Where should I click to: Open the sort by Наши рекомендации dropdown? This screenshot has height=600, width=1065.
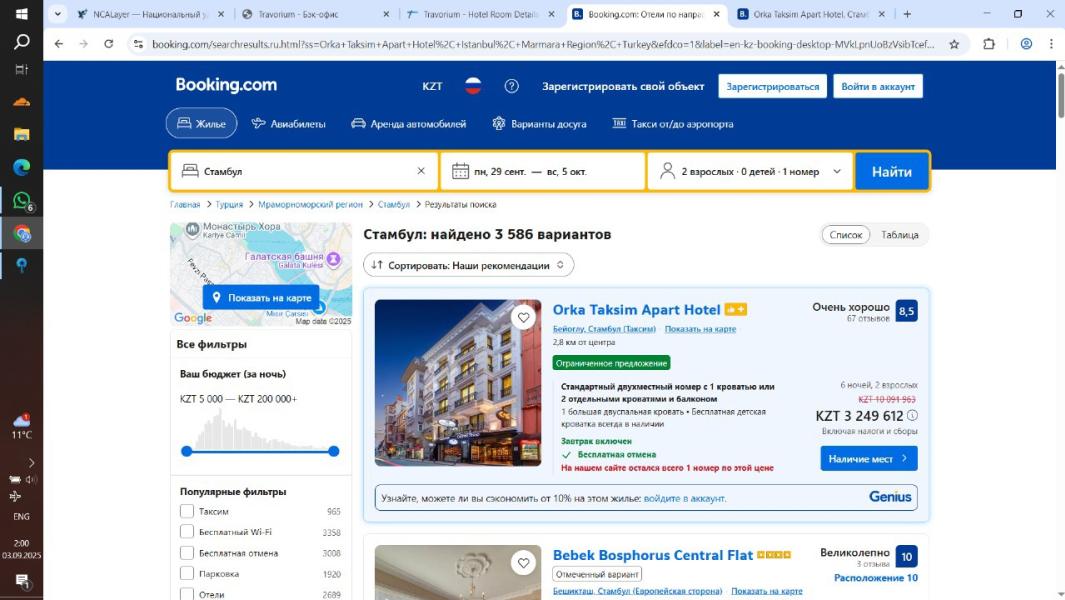469,265
